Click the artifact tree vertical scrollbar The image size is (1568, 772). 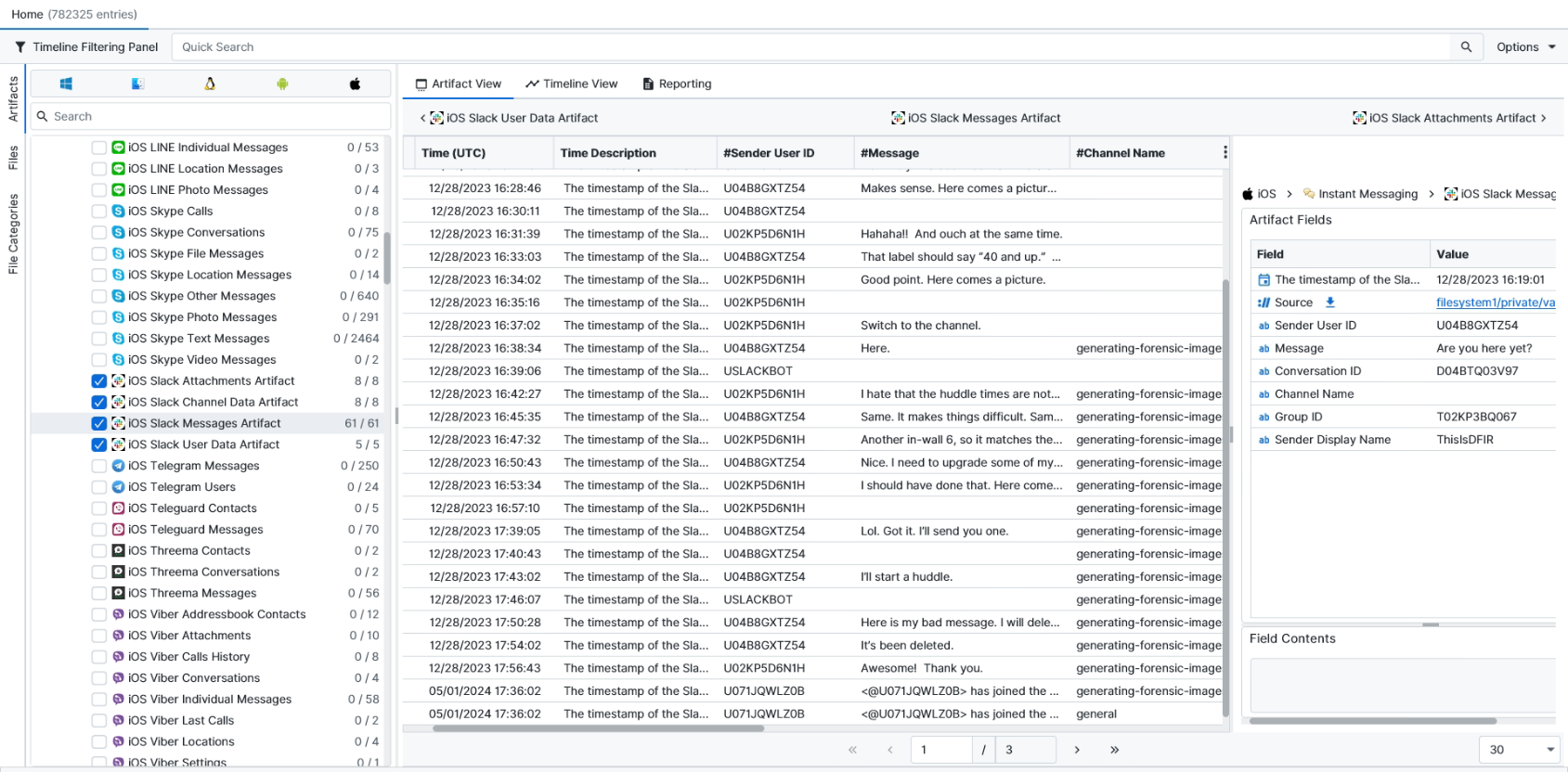click(x=387, y=258)
